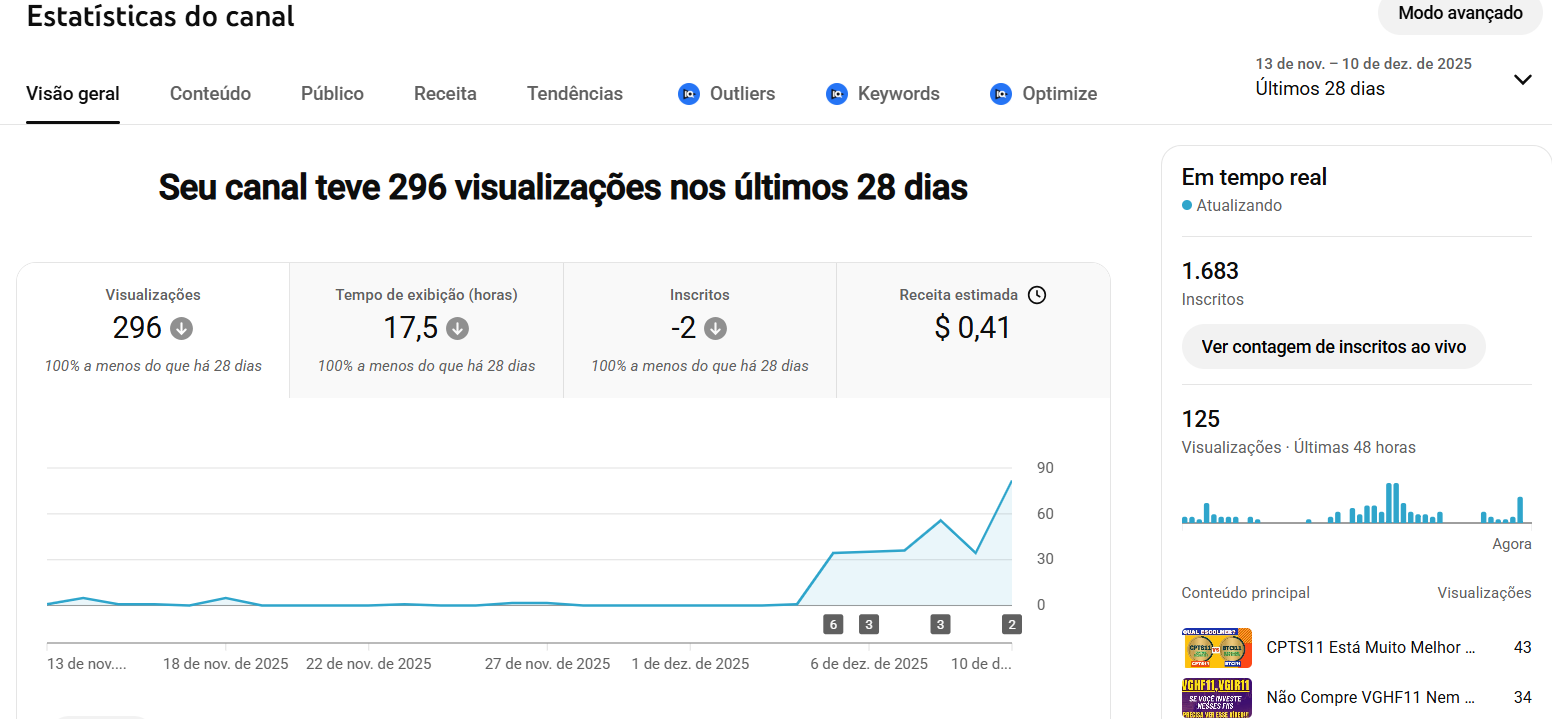The image size is (1552, 719).
Task: Select the Receita estimada metric card
Action: coord(972,330)
